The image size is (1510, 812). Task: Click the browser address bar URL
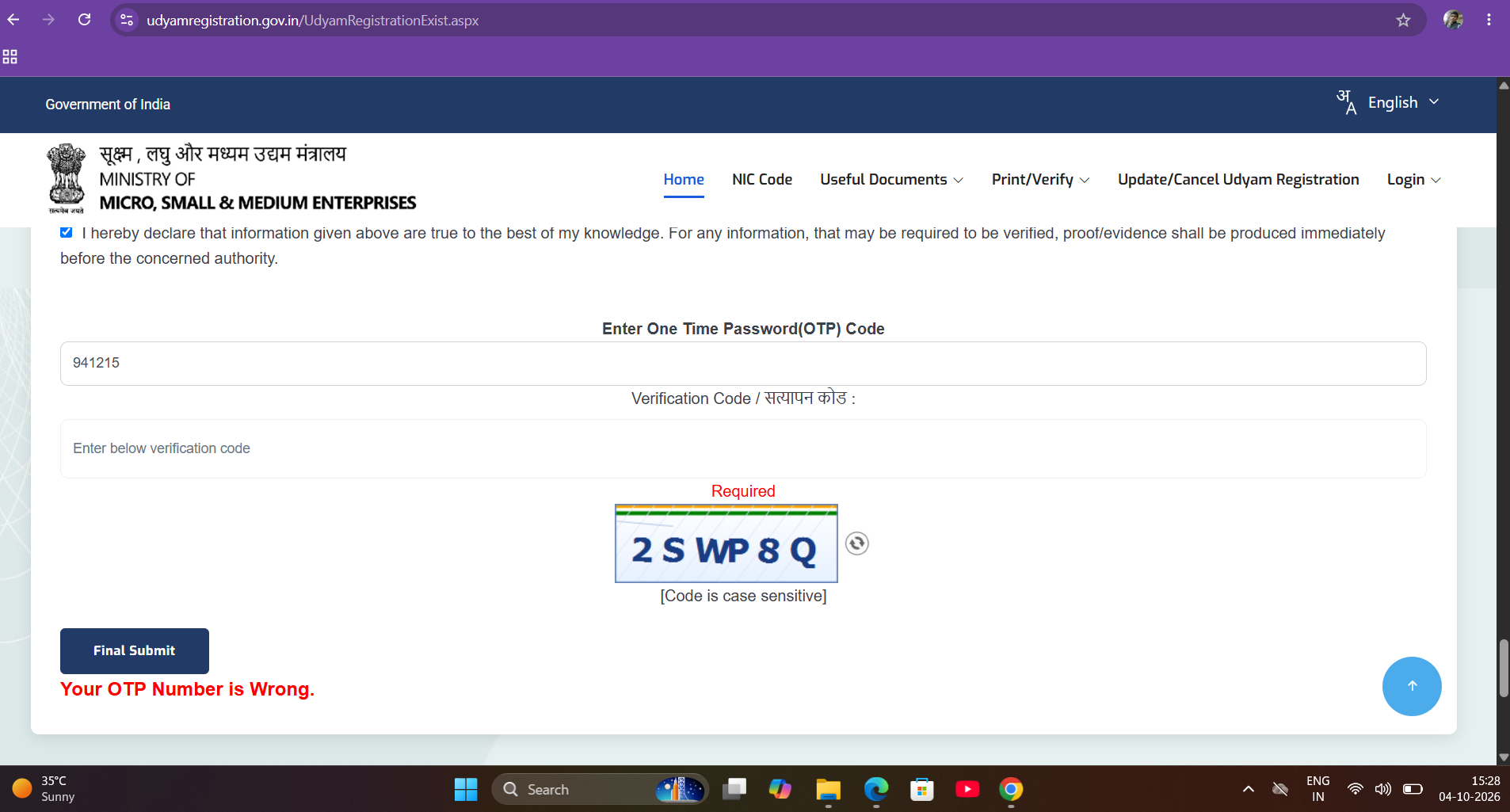[x=312, y=20]
